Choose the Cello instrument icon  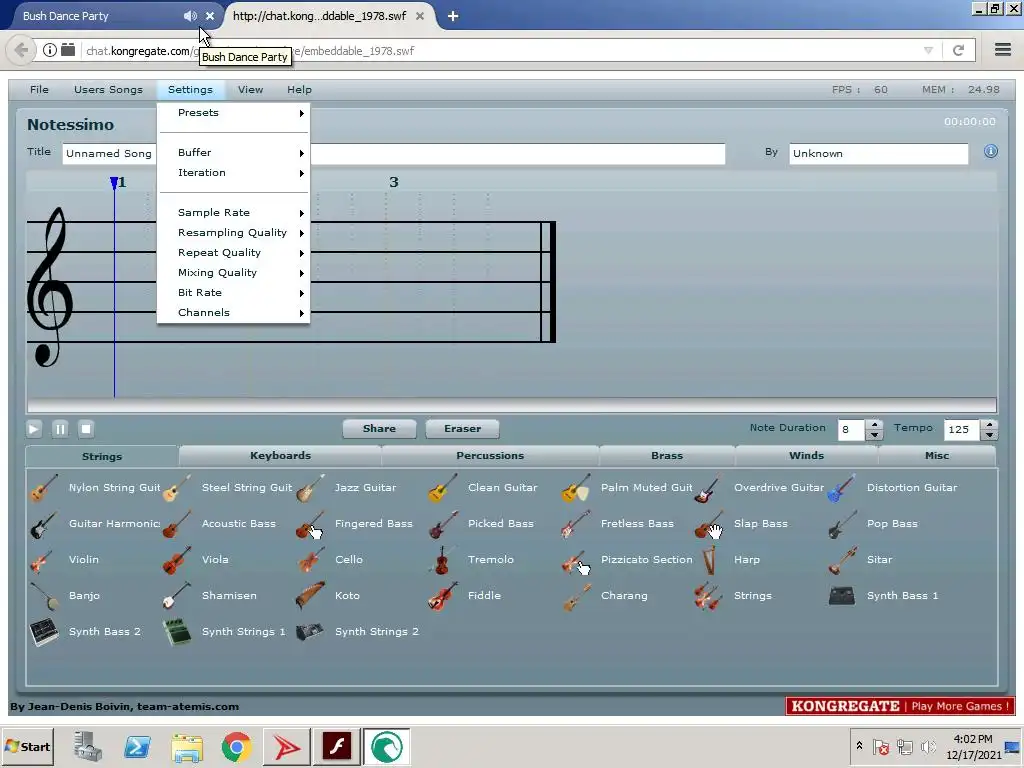click(310, 560)
